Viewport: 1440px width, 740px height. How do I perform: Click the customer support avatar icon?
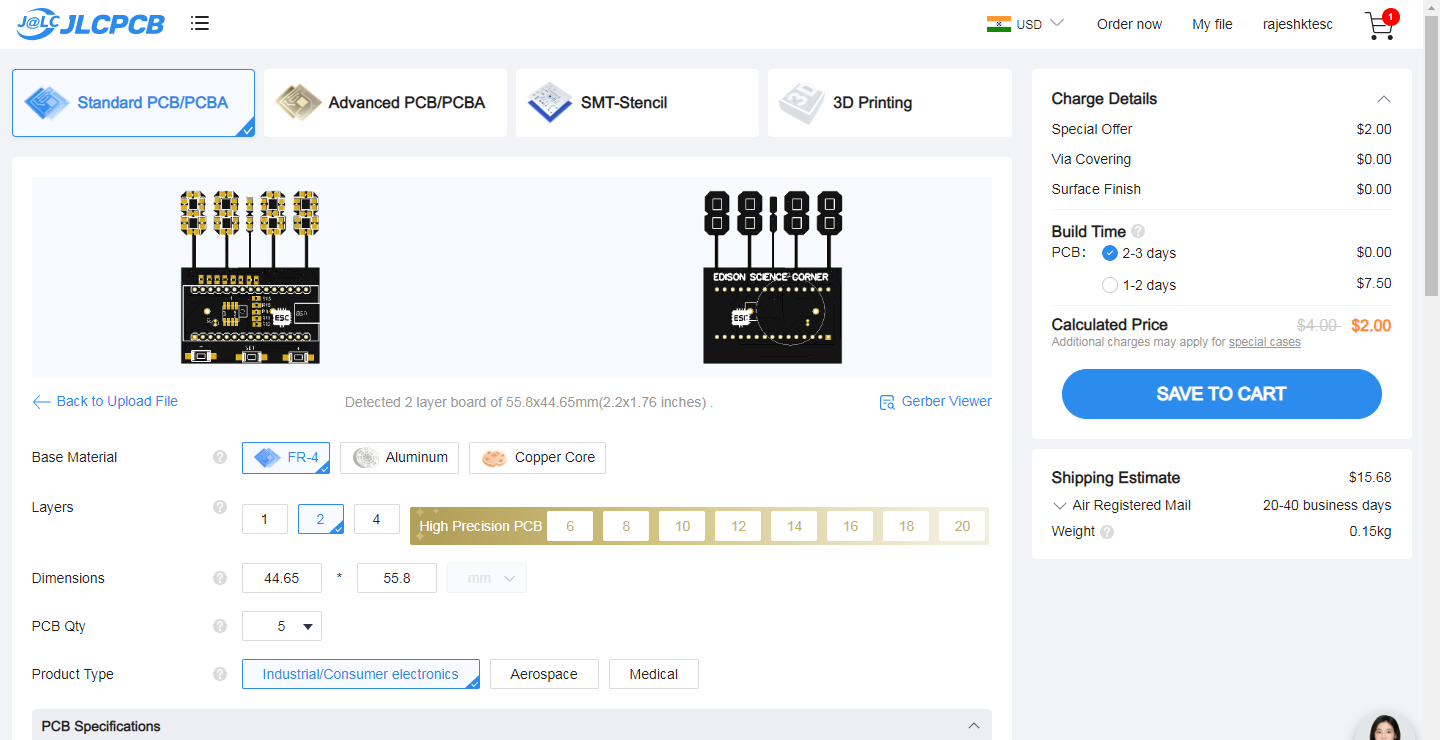click(1385, 728)
